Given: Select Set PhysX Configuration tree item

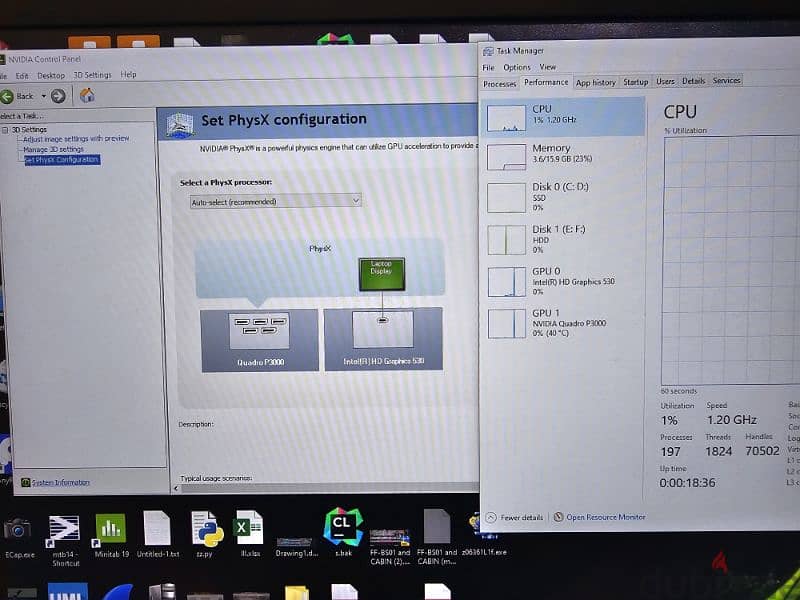Looking at the screenshot, I should coord(62,160).
